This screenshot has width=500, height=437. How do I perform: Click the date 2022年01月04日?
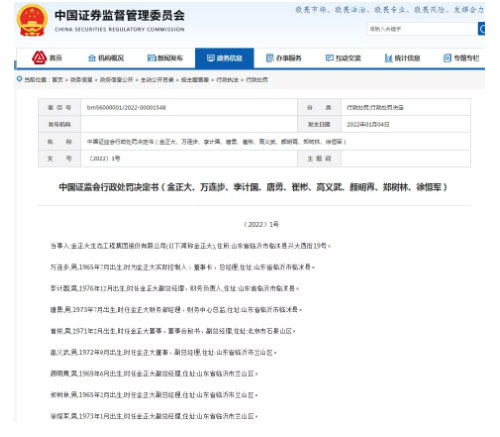pyautogui.click(x=368, y=124)
